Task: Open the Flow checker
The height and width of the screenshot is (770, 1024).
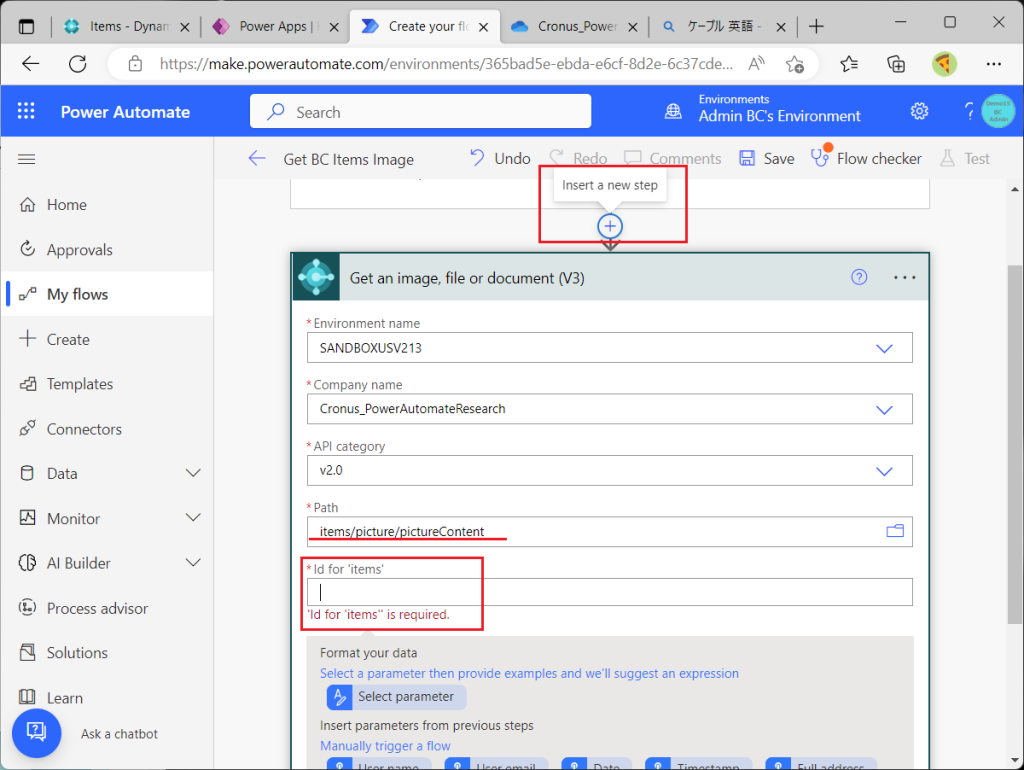Action: click(x=866, y=159)
